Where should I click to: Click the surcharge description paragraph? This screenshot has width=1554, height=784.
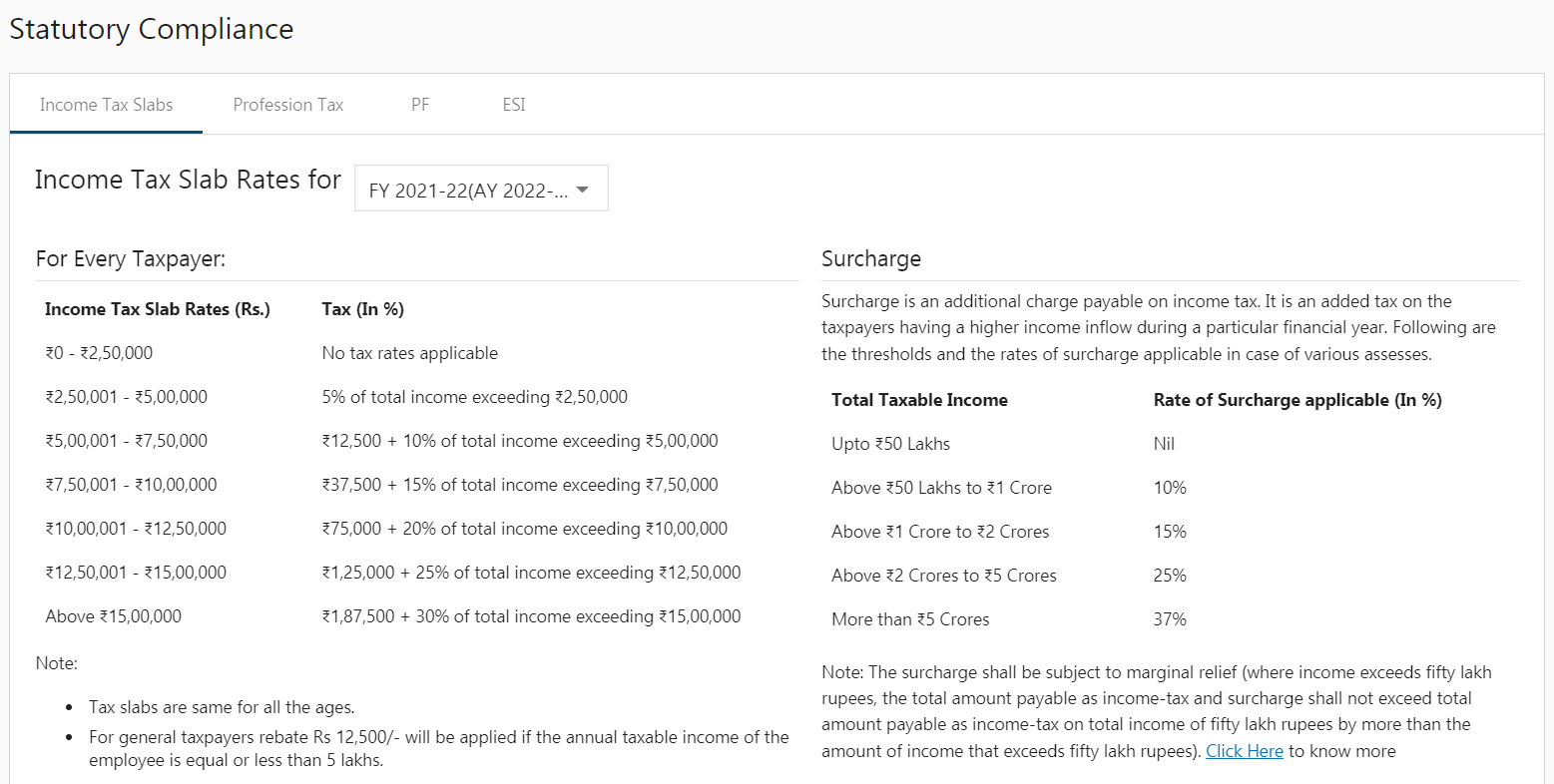pyautogui.click(x=1159, y=327)
